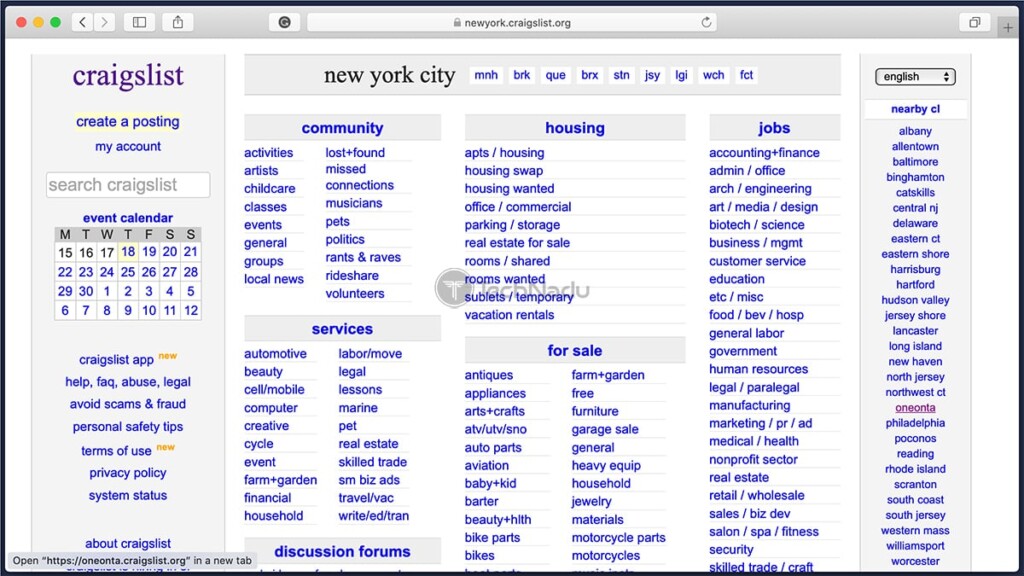Open a new tab with the plus icon
This screenshot has height=576, width=1024.
point(1008,27)
